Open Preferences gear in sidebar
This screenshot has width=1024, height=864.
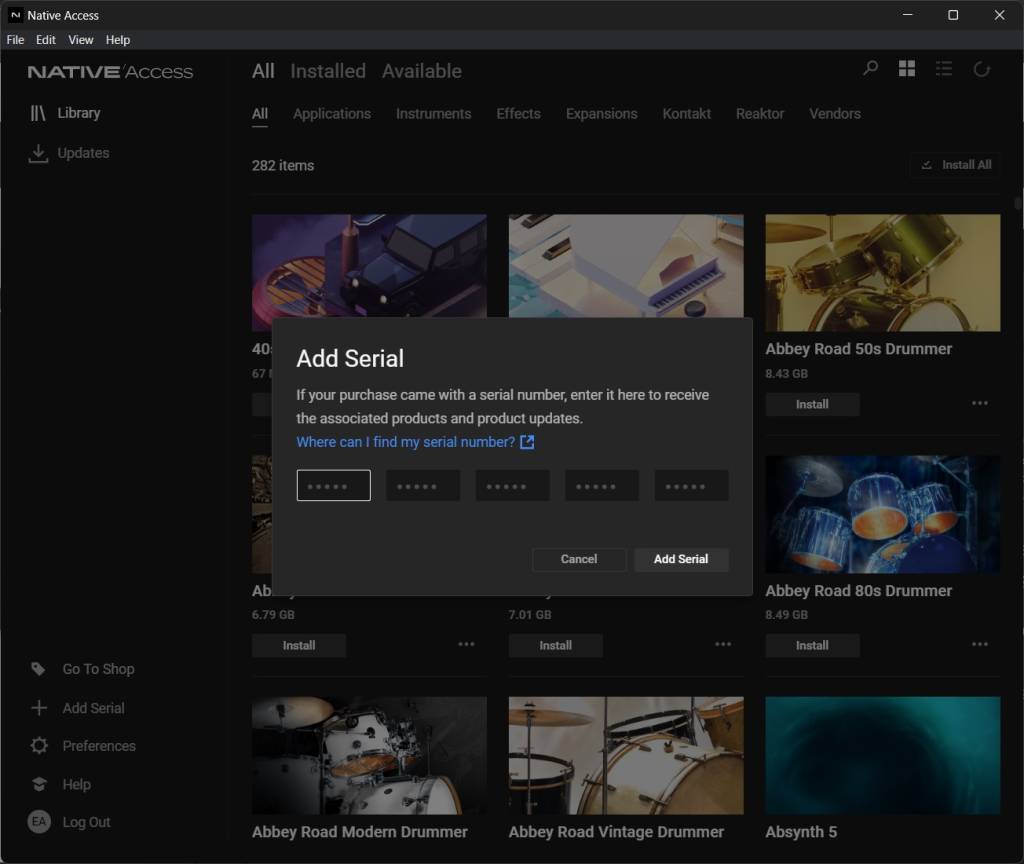click(x=39, y=746)
